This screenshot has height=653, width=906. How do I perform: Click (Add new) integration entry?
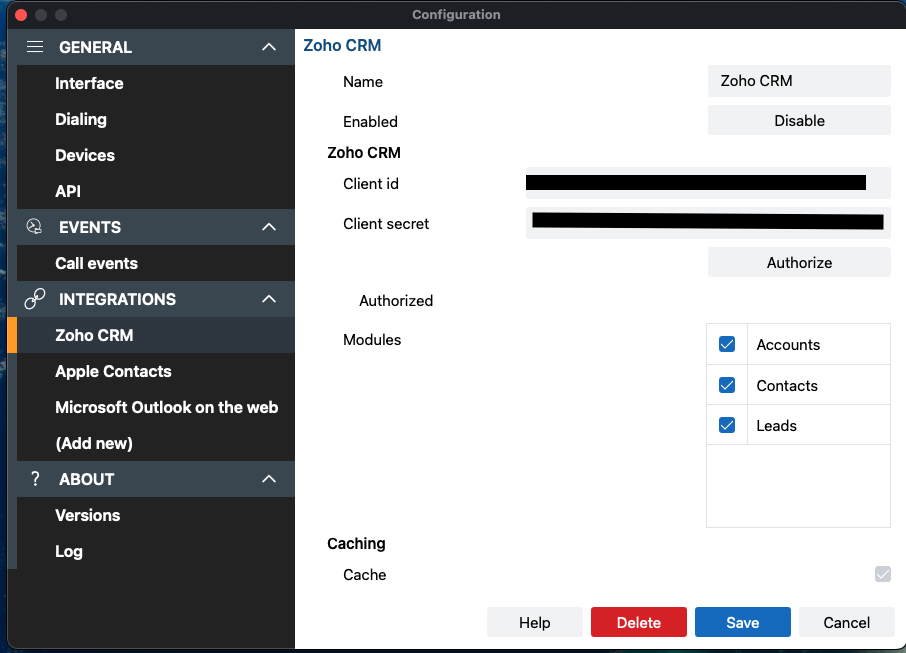click(156, 443)
